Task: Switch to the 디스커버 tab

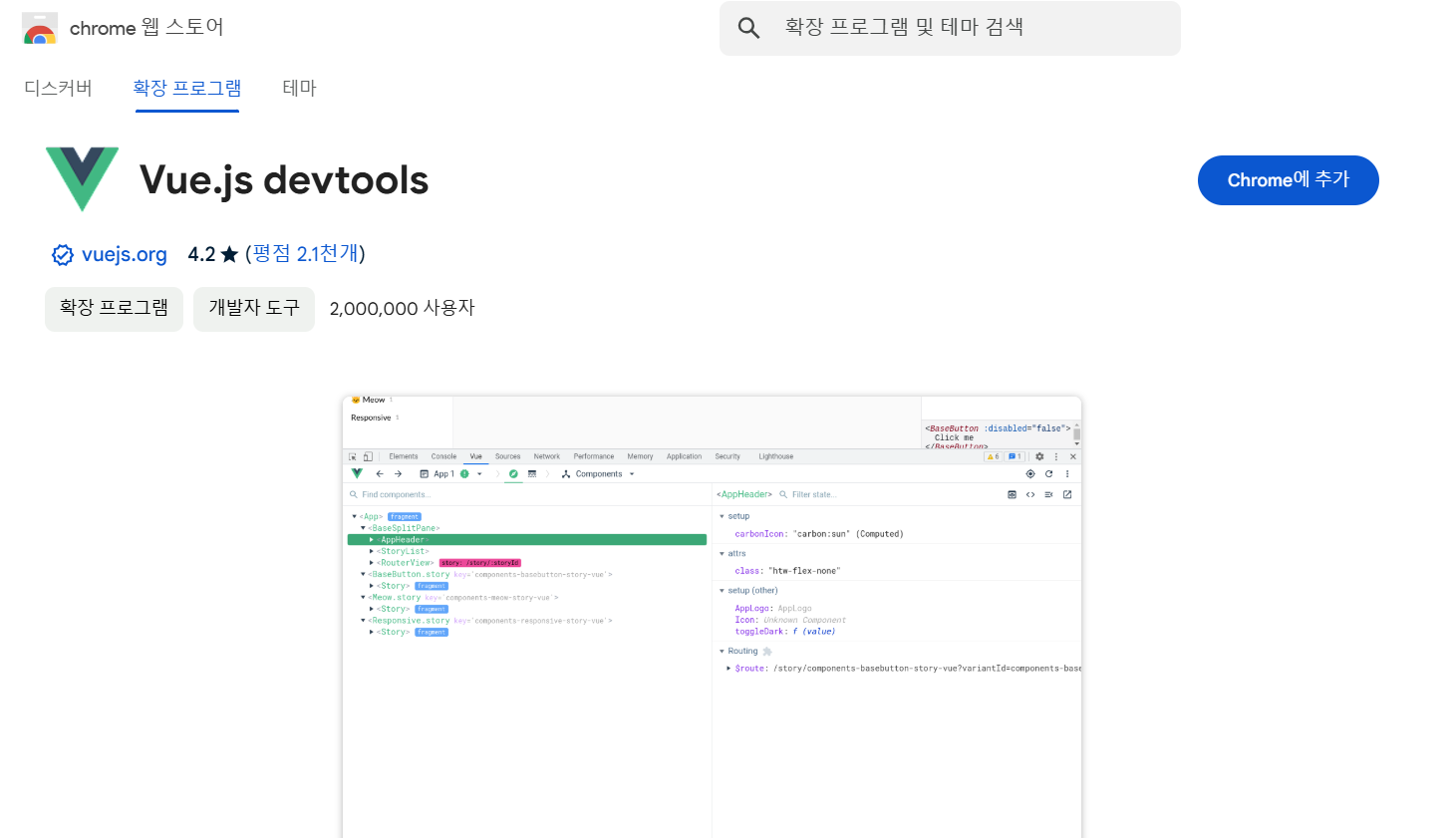Action: (58, 88)
